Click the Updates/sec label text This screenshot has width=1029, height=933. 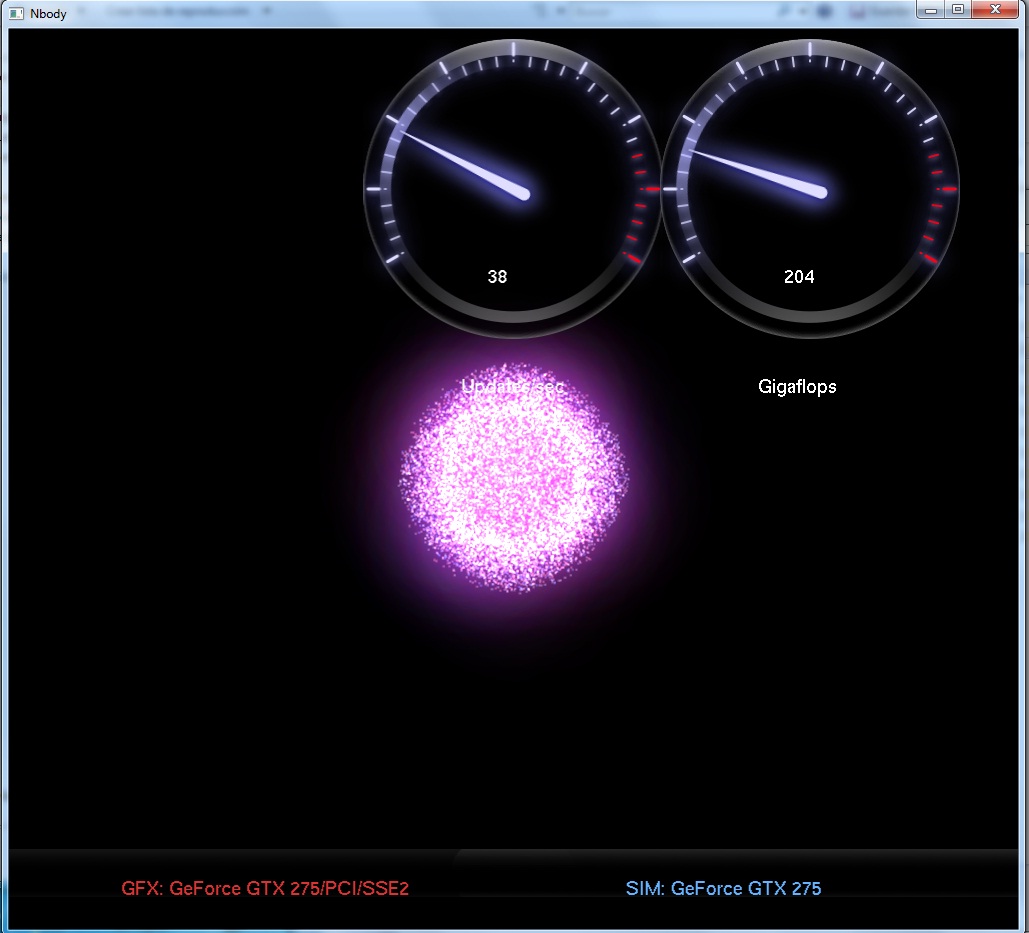point(513,386)
